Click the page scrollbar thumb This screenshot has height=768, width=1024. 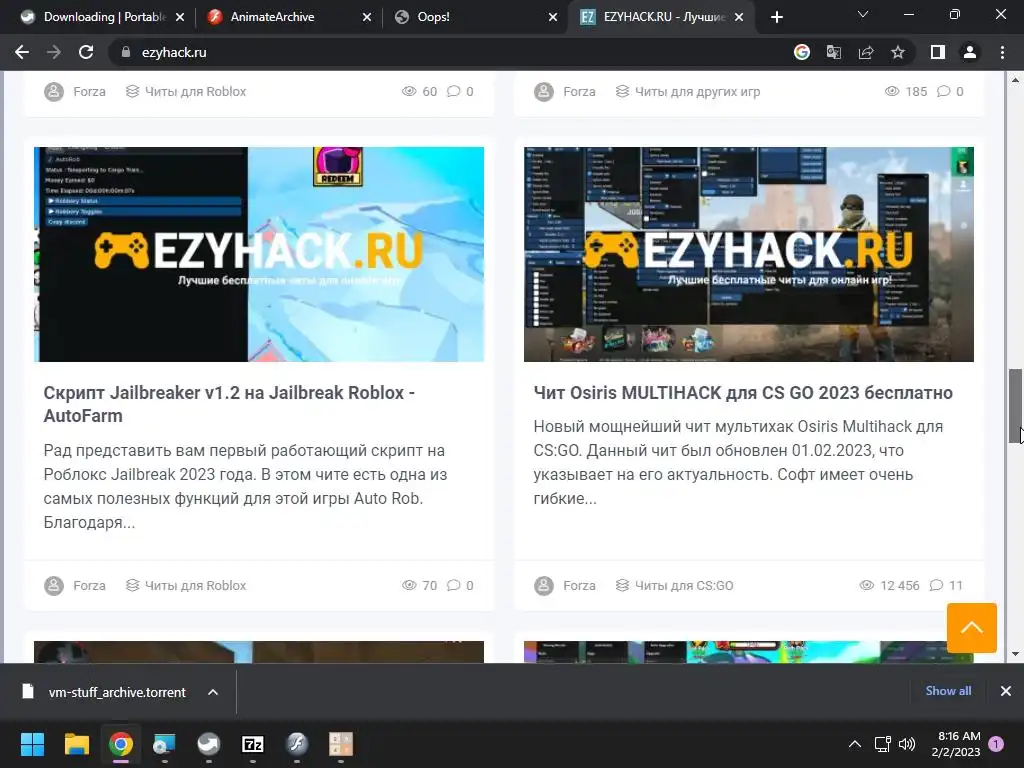coord(1016,406)
